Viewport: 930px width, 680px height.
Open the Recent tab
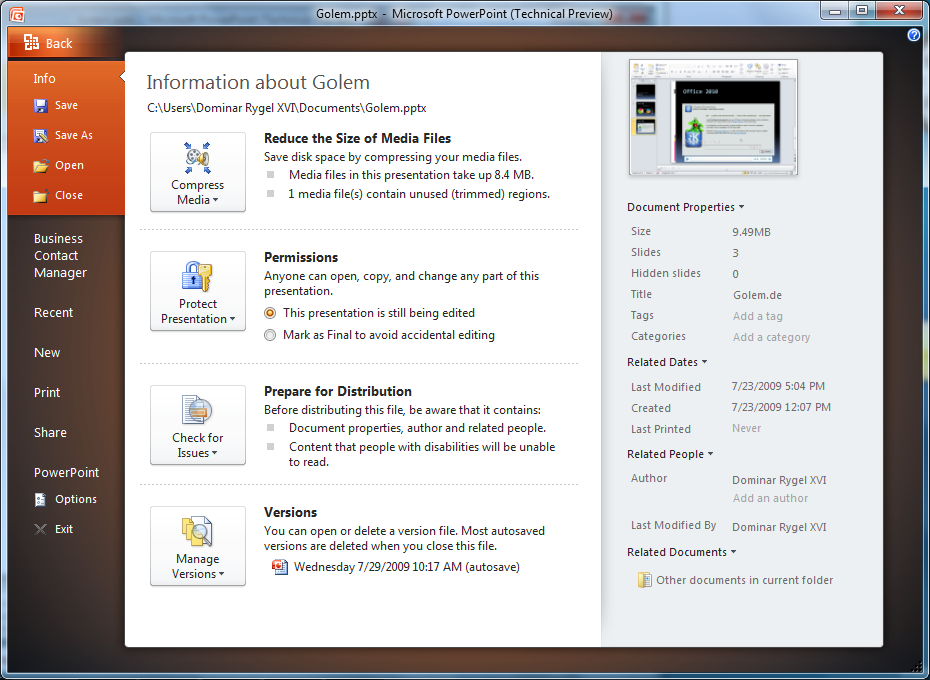coord(53,312)
